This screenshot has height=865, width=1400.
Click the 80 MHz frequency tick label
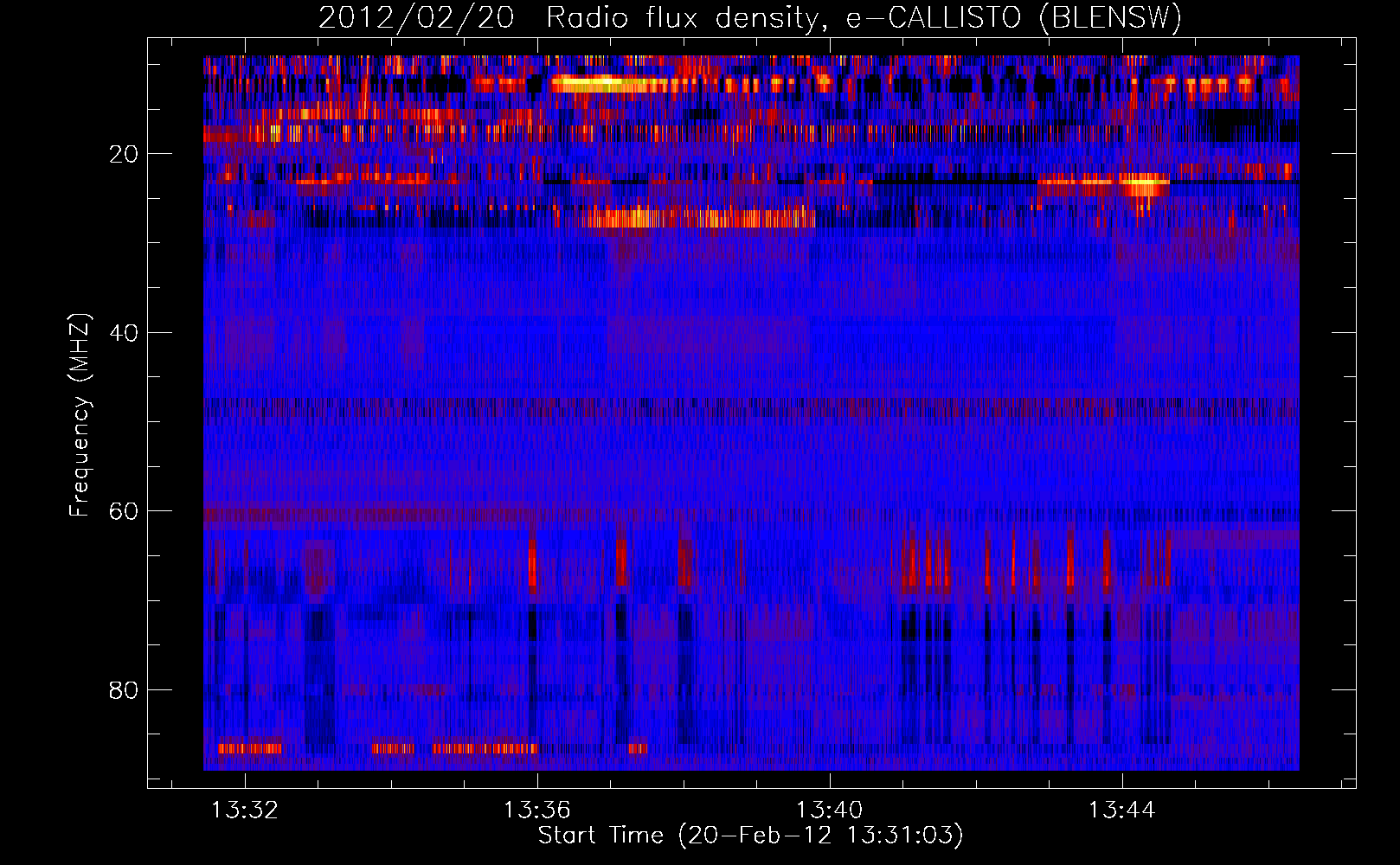(124, 690)
